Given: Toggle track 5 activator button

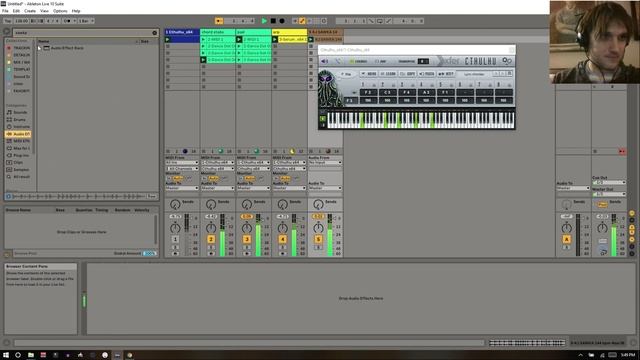Looking at the screenshot, I should coord(318,239).
